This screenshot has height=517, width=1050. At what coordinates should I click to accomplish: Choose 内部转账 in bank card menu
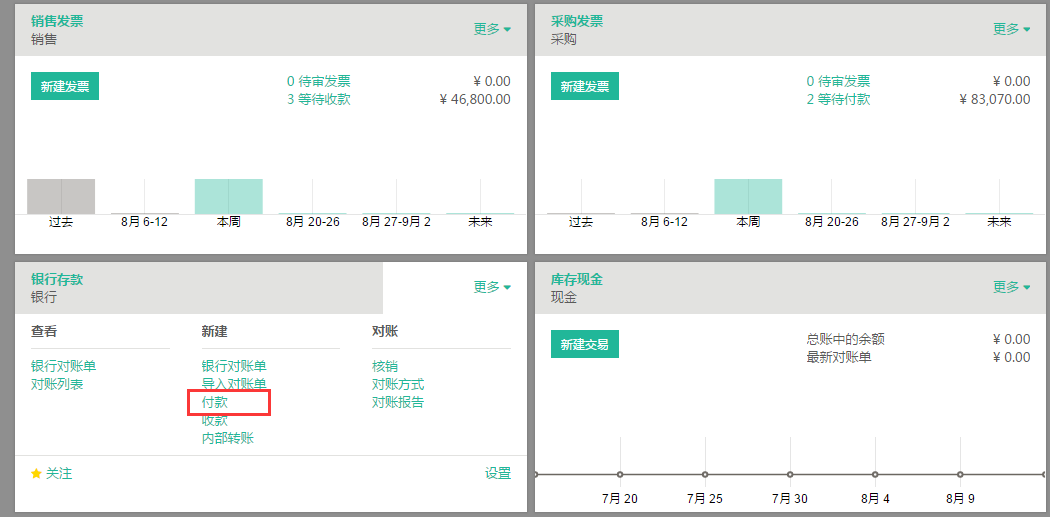pos(228,439)
